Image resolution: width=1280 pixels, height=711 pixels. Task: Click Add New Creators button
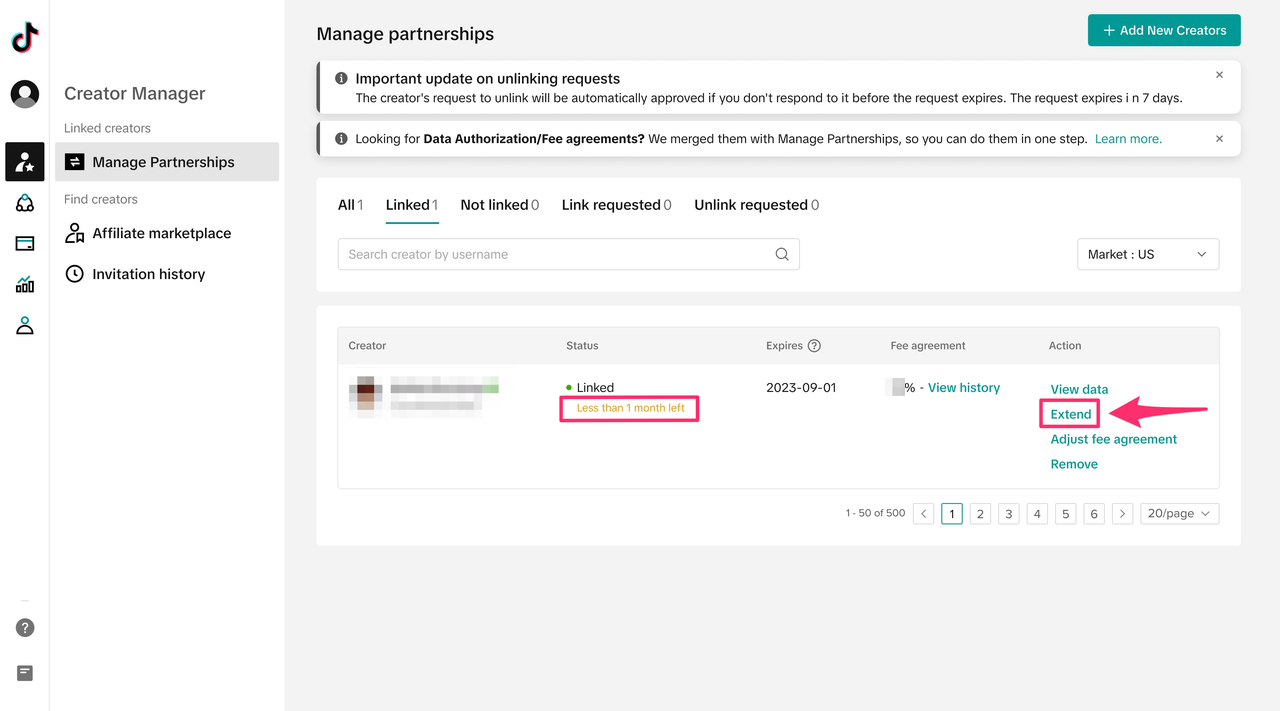coord(1164,30)
